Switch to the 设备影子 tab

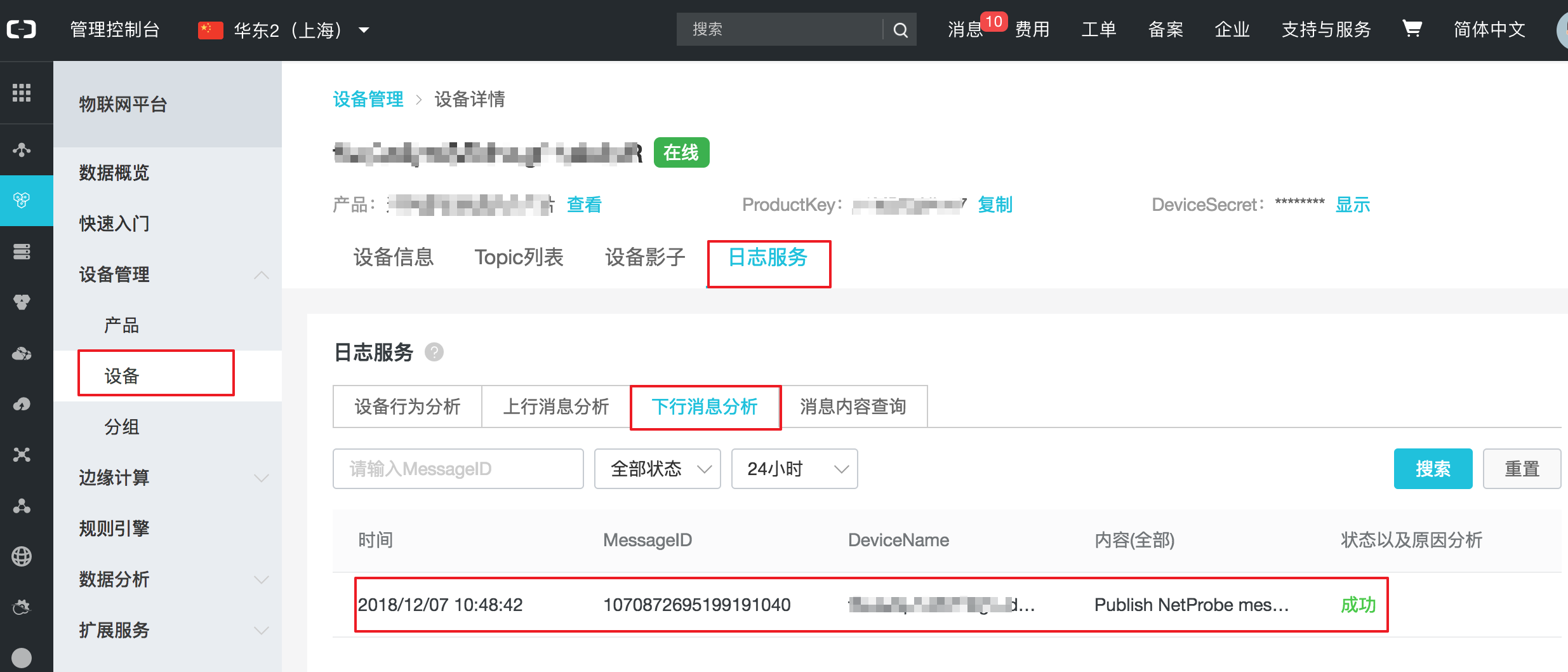[x=645, y=257]
